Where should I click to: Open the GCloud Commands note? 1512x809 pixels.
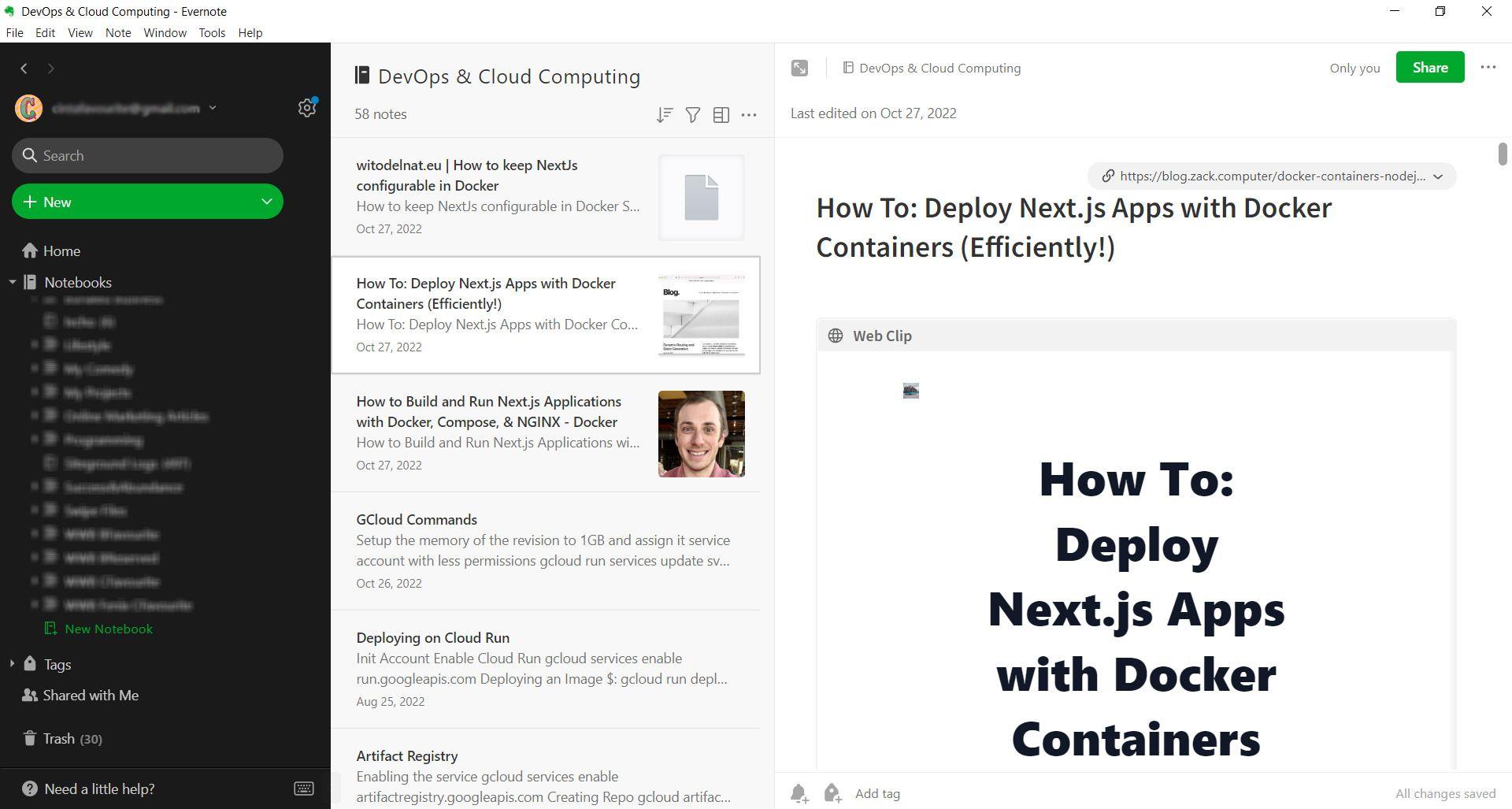(546, 551)
